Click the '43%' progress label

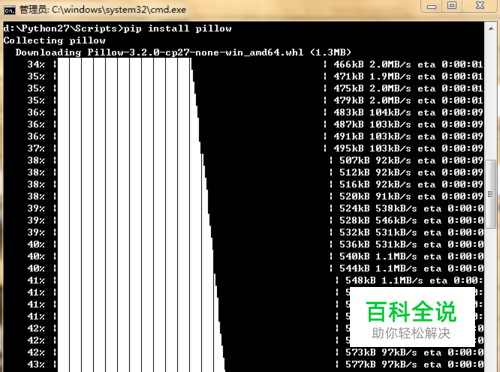tap(36, 365)
